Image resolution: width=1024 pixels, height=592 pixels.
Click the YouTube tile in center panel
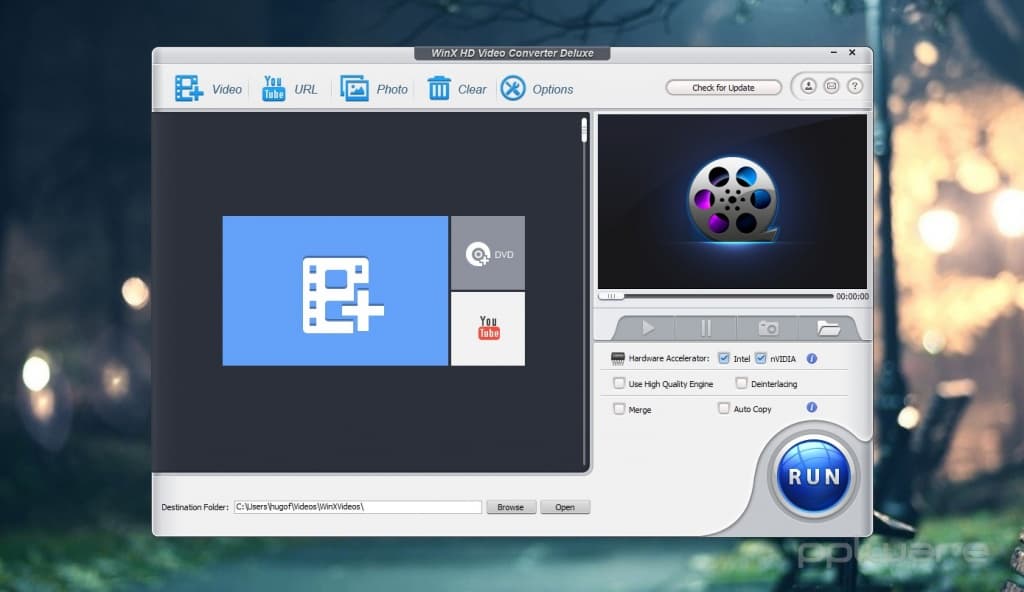(x=488, y=329)
